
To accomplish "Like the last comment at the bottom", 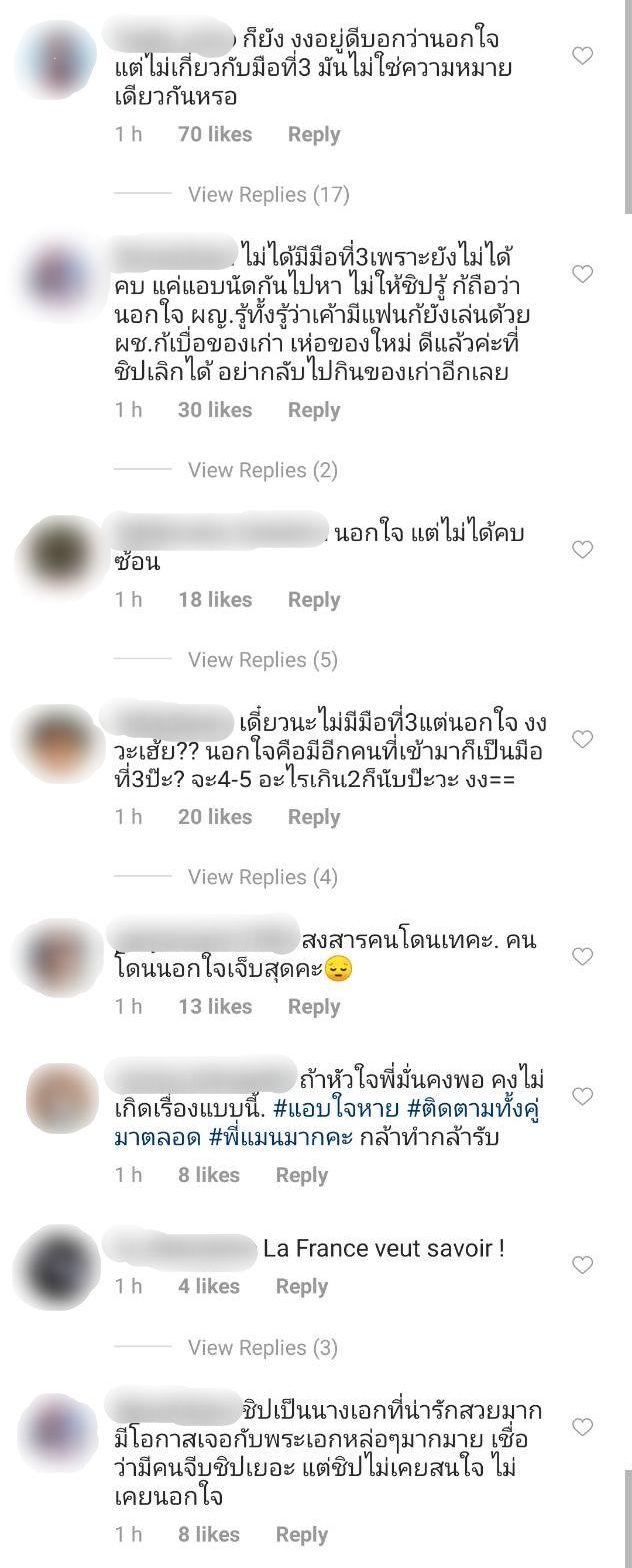I will [x=582, y=1427].
